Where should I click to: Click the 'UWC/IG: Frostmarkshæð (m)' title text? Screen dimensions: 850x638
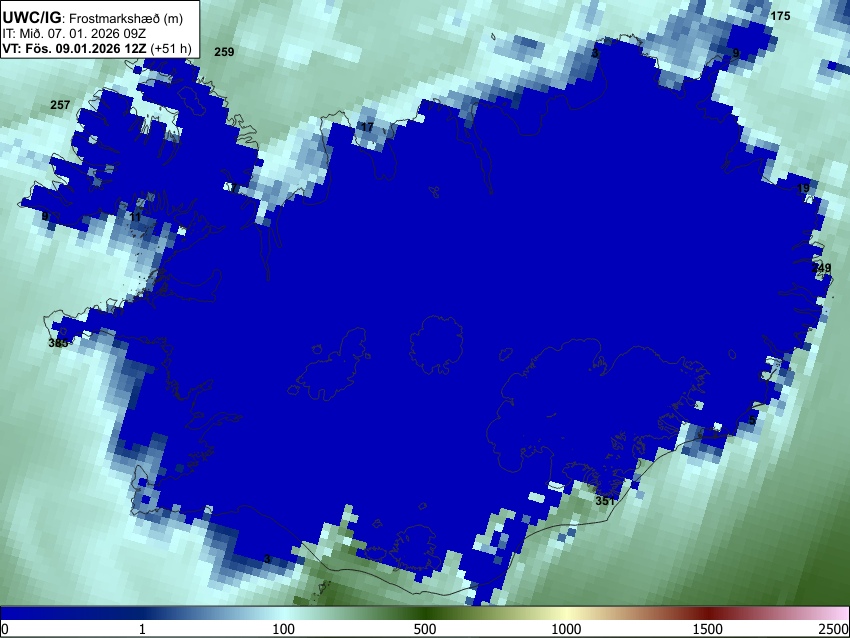click(x=93, y=18)
